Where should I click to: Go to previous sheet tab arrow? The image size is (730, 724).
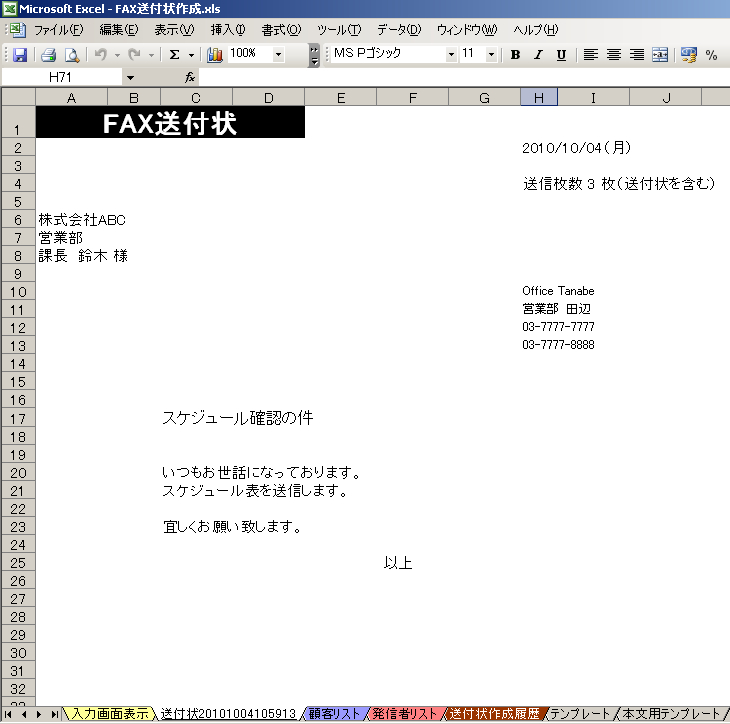point(23,714)
